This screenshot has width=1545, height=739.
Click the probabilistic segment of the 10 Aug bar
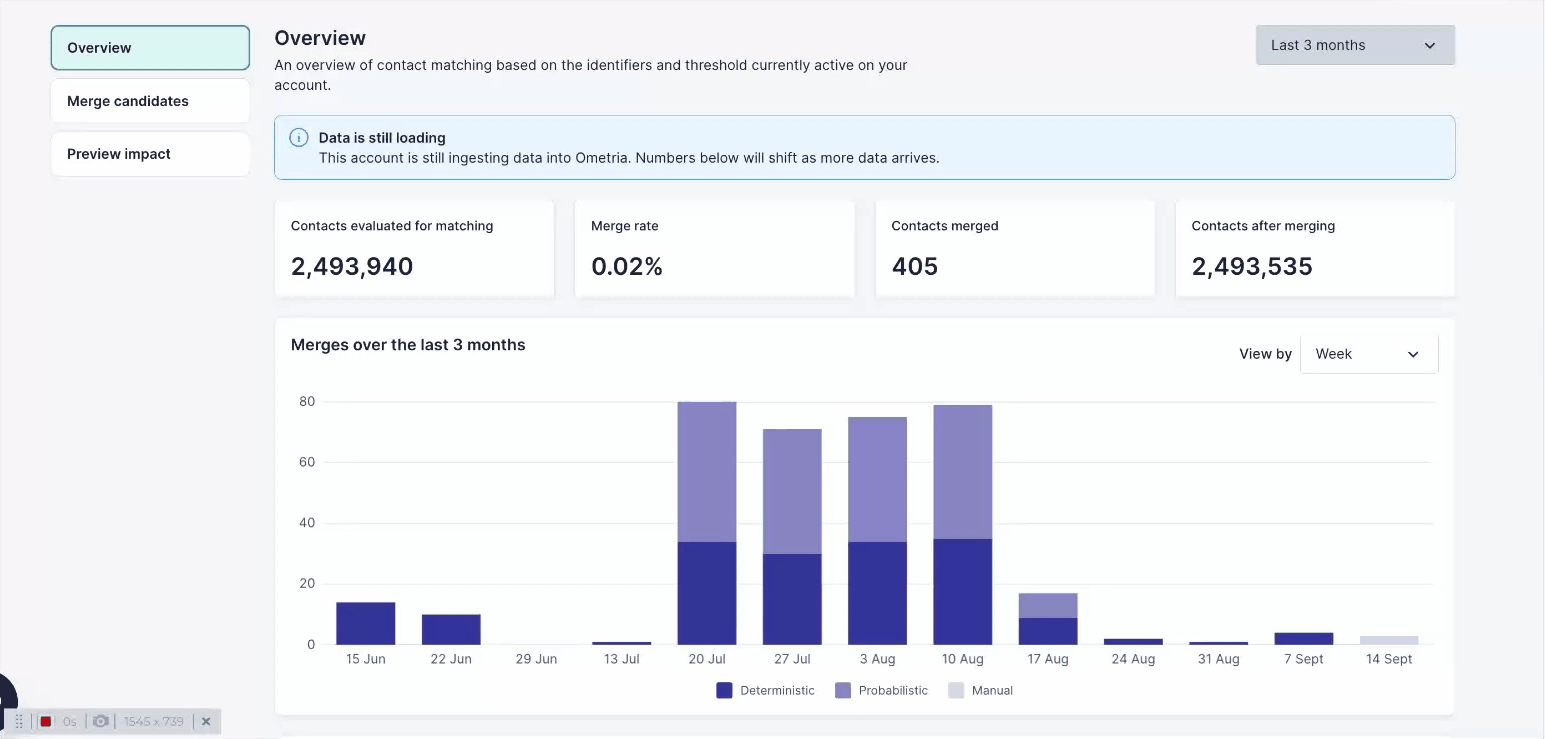pos(963,472)
